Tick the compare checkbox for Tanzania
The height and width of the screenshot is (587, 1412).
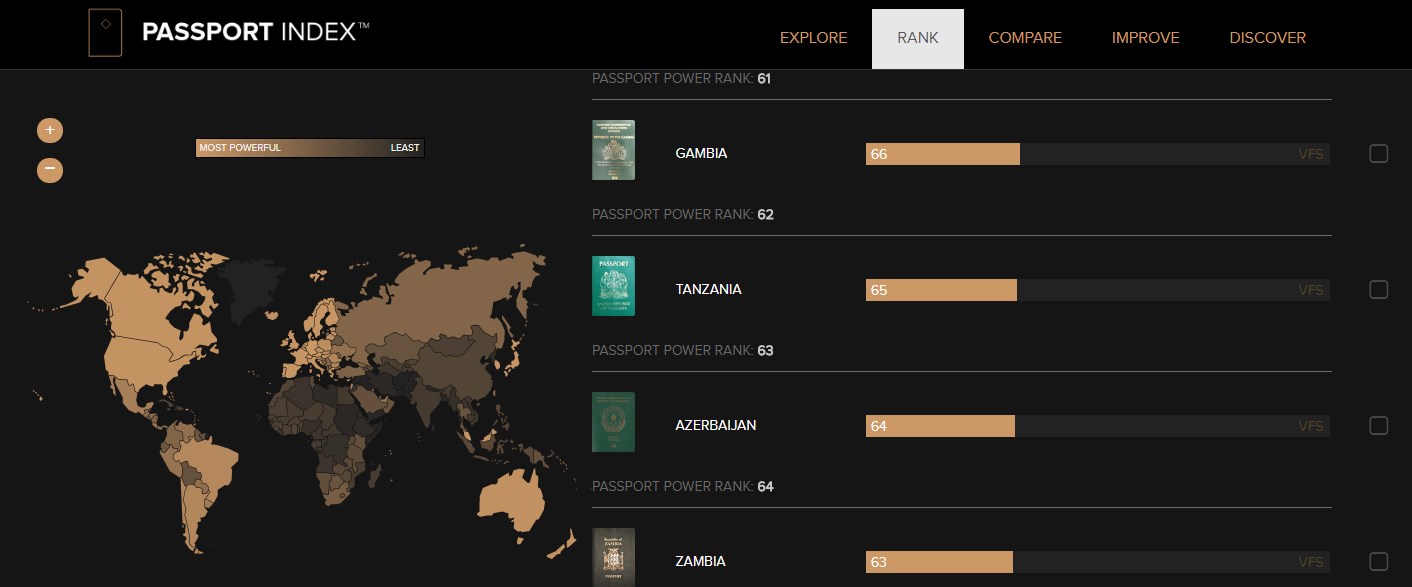click(1379, 289)
